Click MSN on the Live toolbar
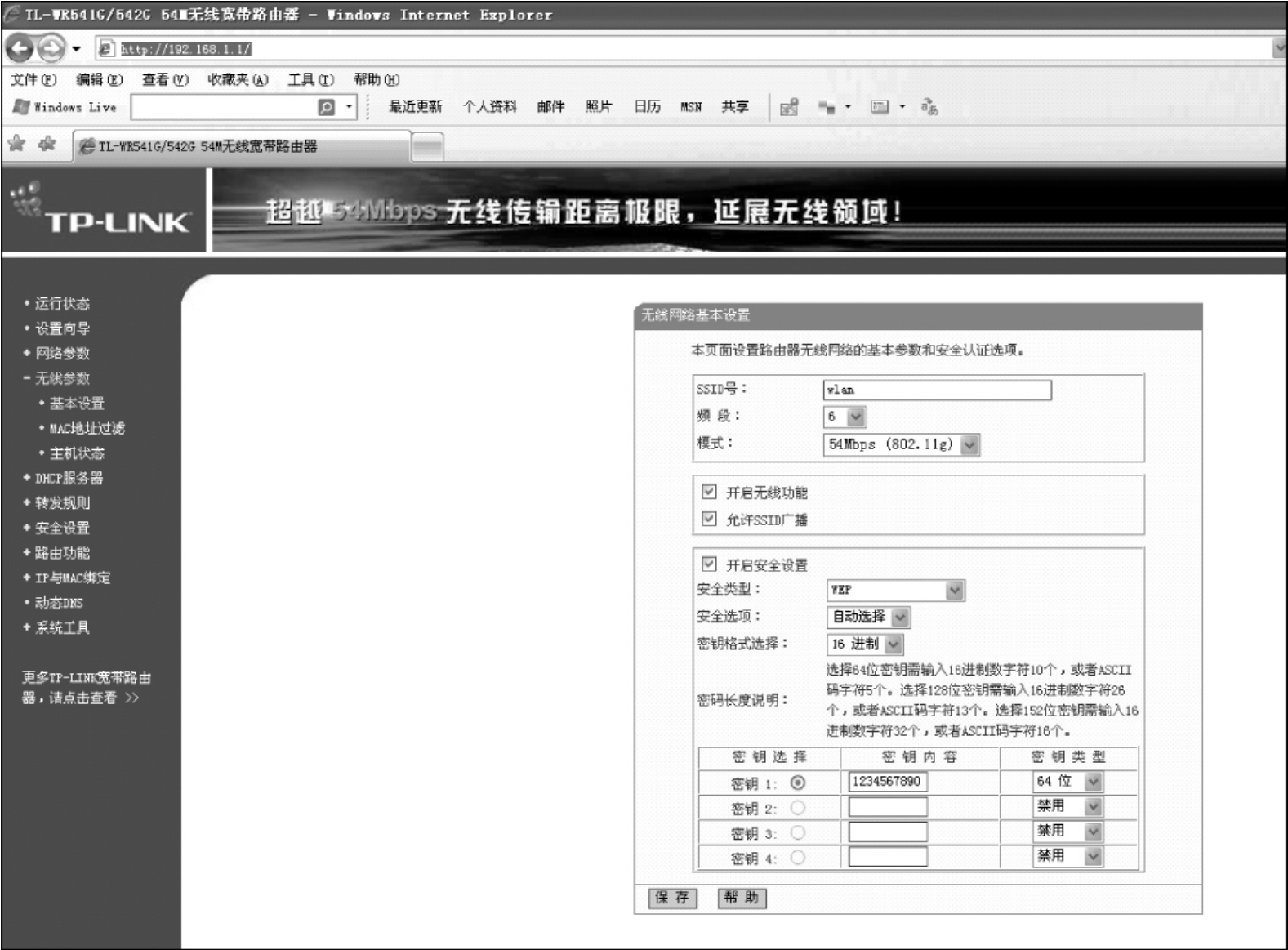Screen dimensions: 1288x950 click(x=691, y=107)
